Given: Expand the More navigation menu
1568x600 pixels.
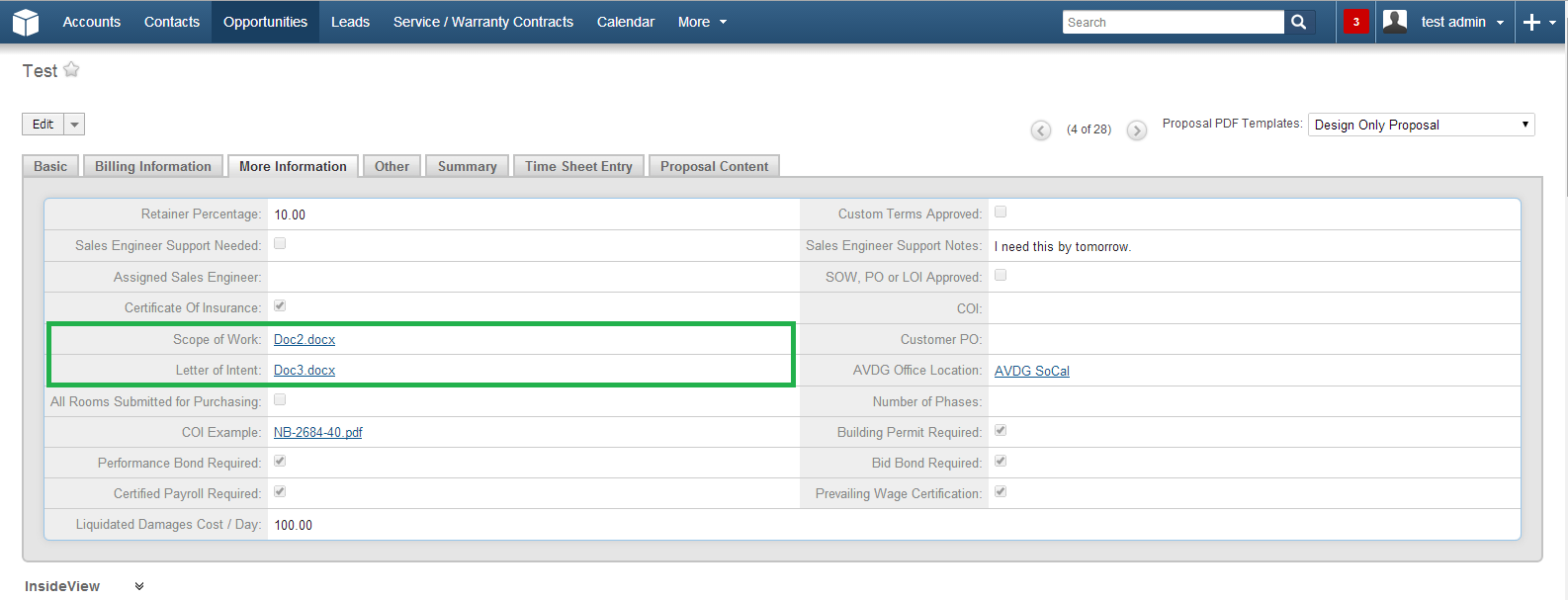Looking at the screenshot, I should (702, 22).
